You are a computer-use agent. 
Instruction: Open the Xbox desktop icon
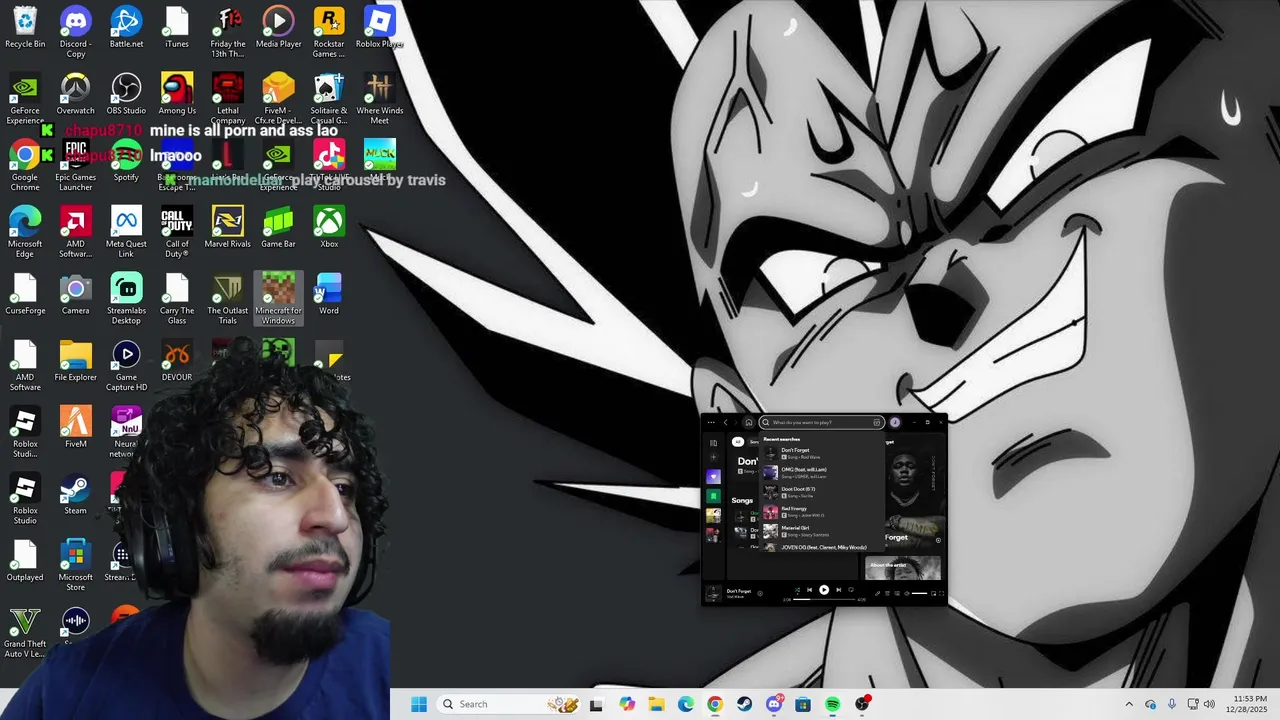pos(329,228)
